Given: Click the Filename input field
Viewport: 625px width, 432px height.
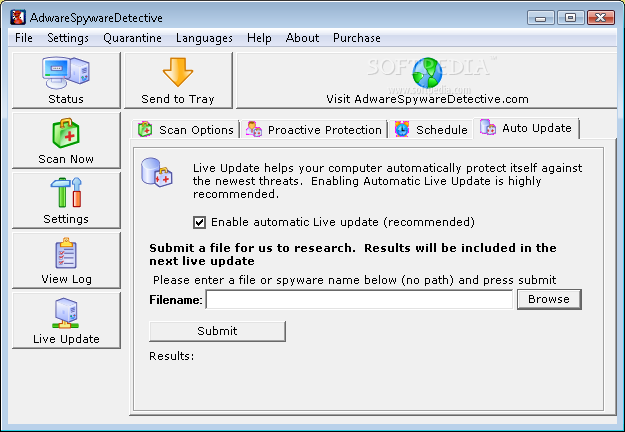Looking at the screenshot, I should (x=359, y=299).
